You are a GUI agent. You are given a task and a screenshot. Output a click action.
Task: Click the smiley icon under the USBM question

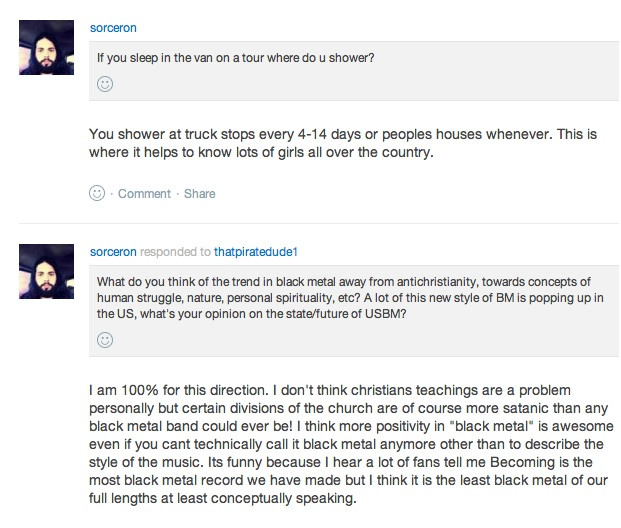click(x=105, y=340)
